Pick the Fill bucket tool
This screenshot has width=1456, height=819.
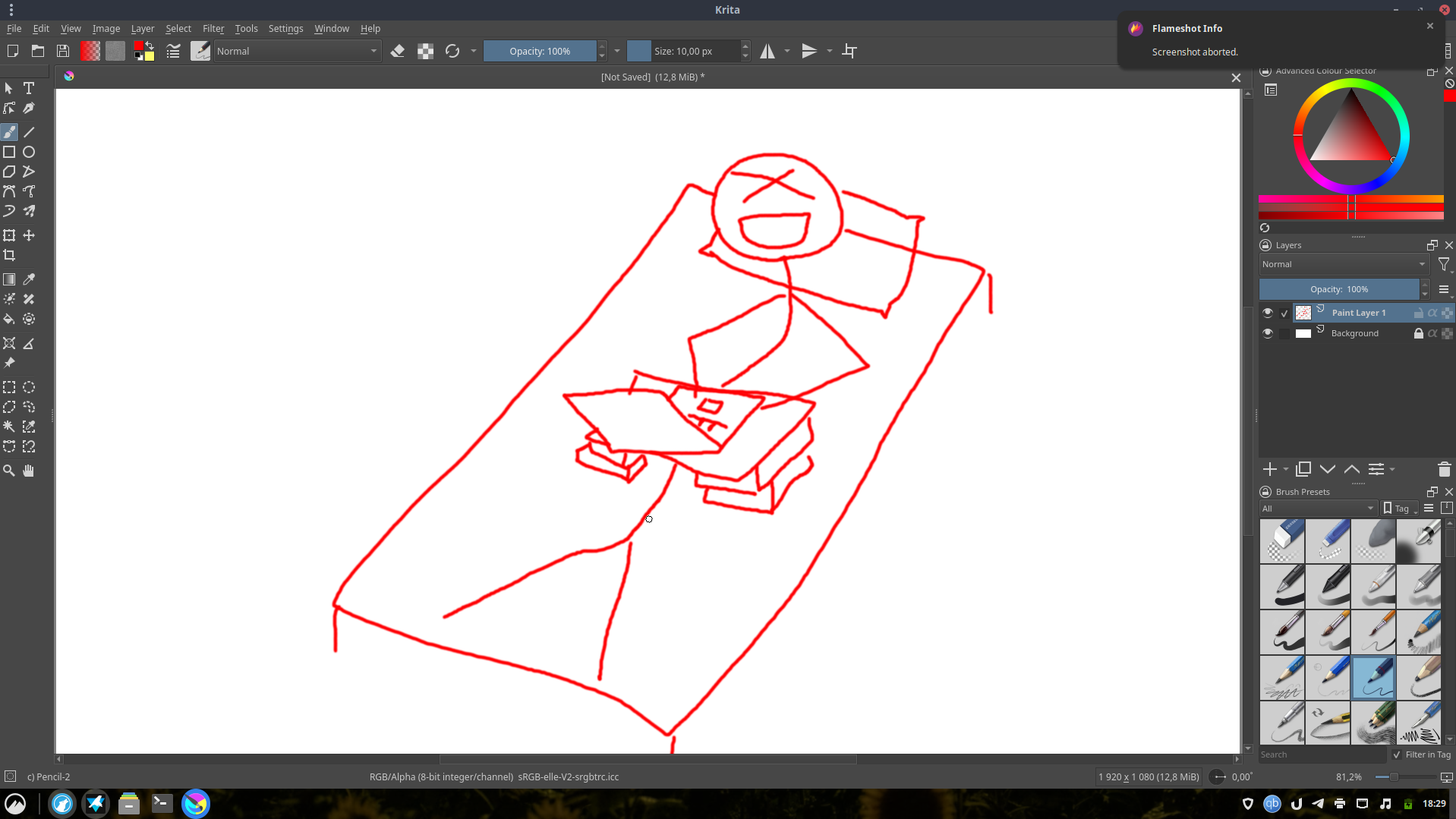[x=9, y=319]
